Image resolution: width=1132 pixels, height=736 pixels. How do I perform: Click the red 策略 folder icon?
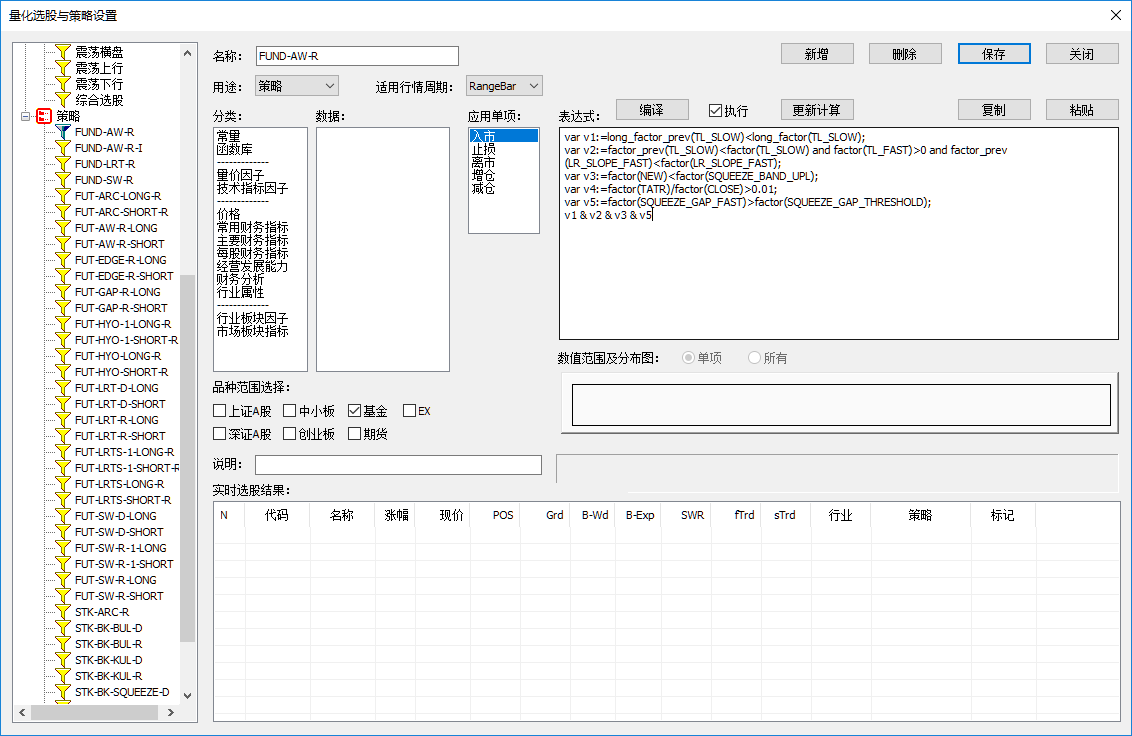(44, 116)
